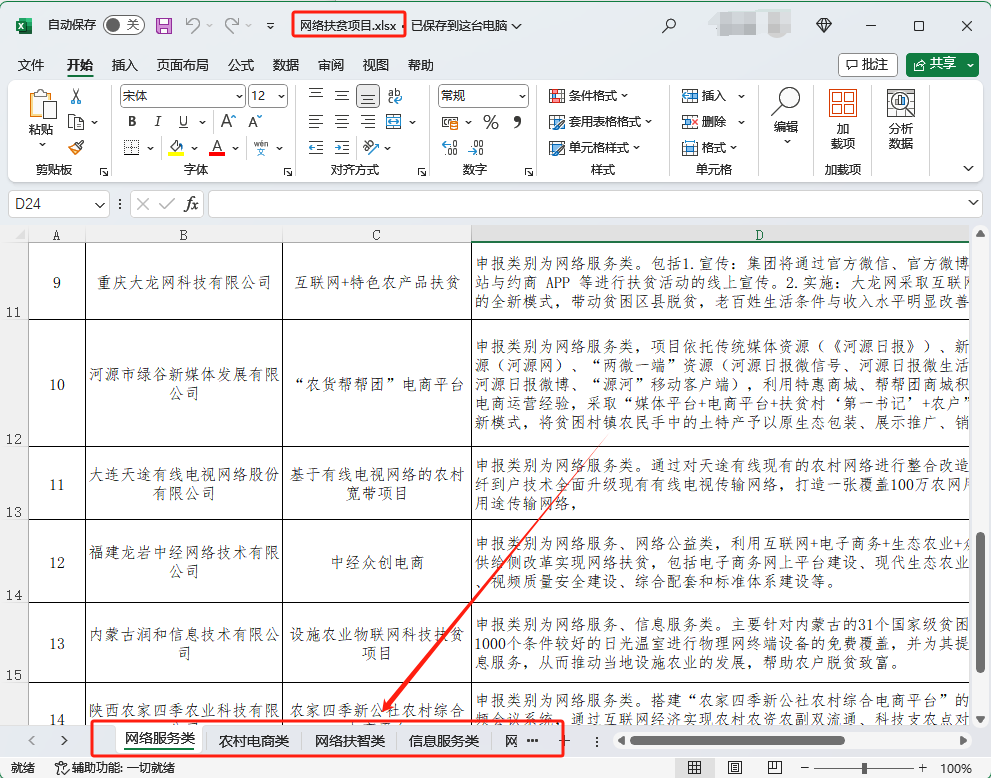
Task: Click the increase decimal icon
Action: pos(448,147)
